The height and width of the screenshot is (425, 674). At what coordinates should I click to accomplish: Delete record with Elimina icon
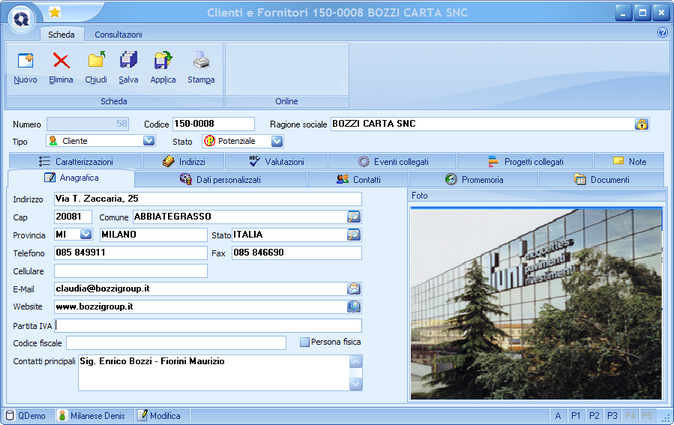point(61,61)
